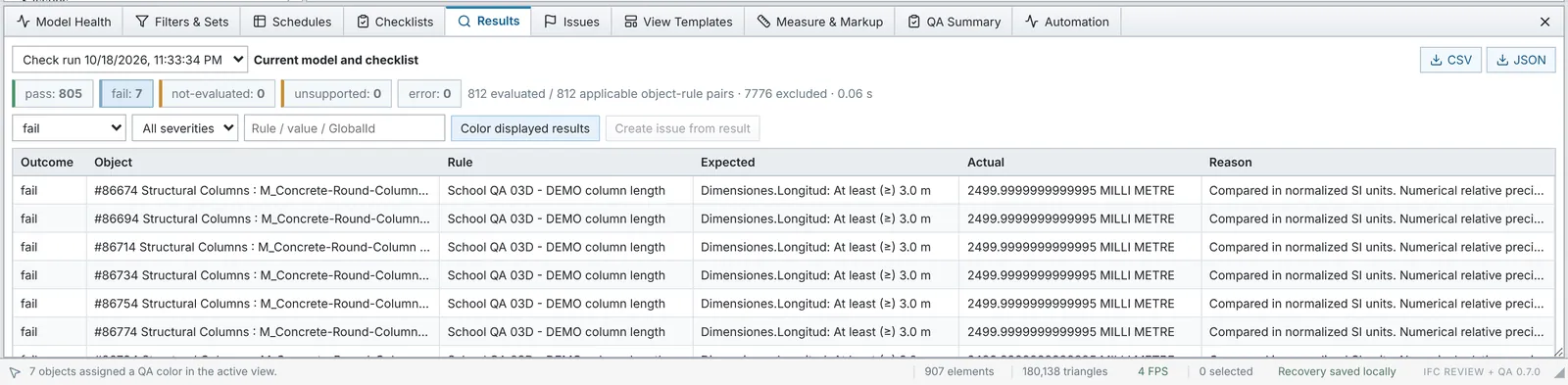Click the Automation activity icon
1568x385 pixels.
pyautogui.click(x=1032, y=22)
